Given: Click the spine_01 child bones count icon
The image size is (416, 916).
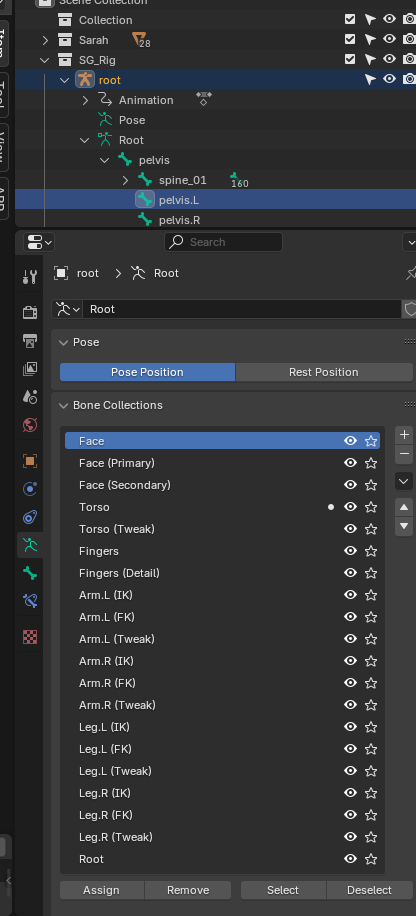Looking at the screenshot, I should click(238, 181).
